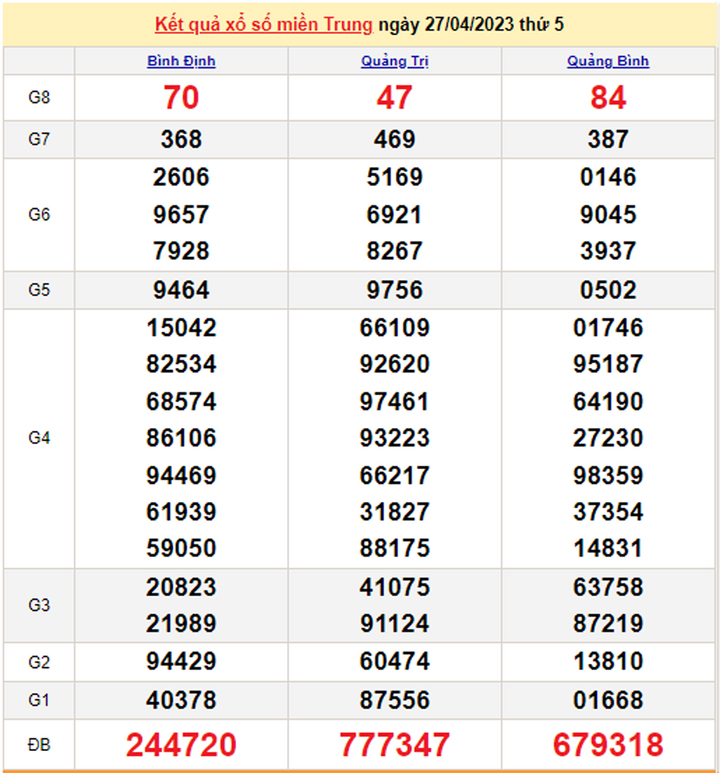Click the G2 result 13810
This screenshot has width=720, height=773.
[608, 662]
